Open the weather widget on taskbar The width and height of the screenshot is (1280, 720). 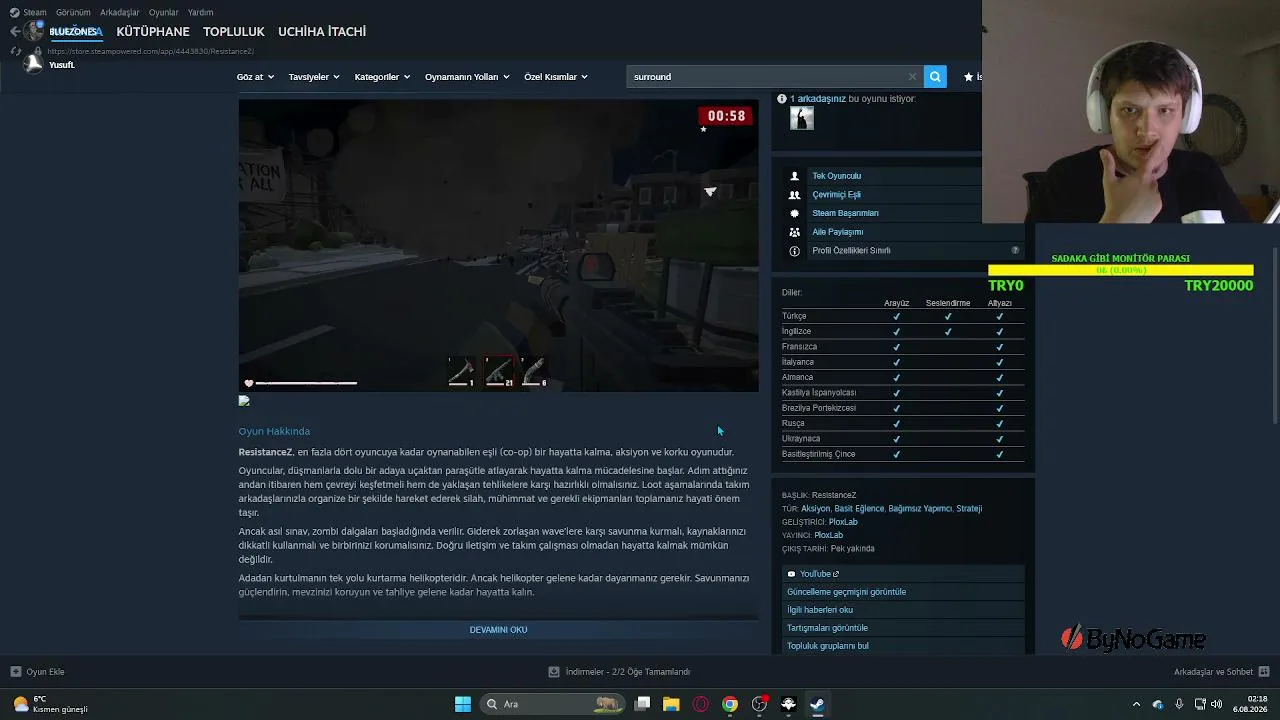(x=50, y=704)
